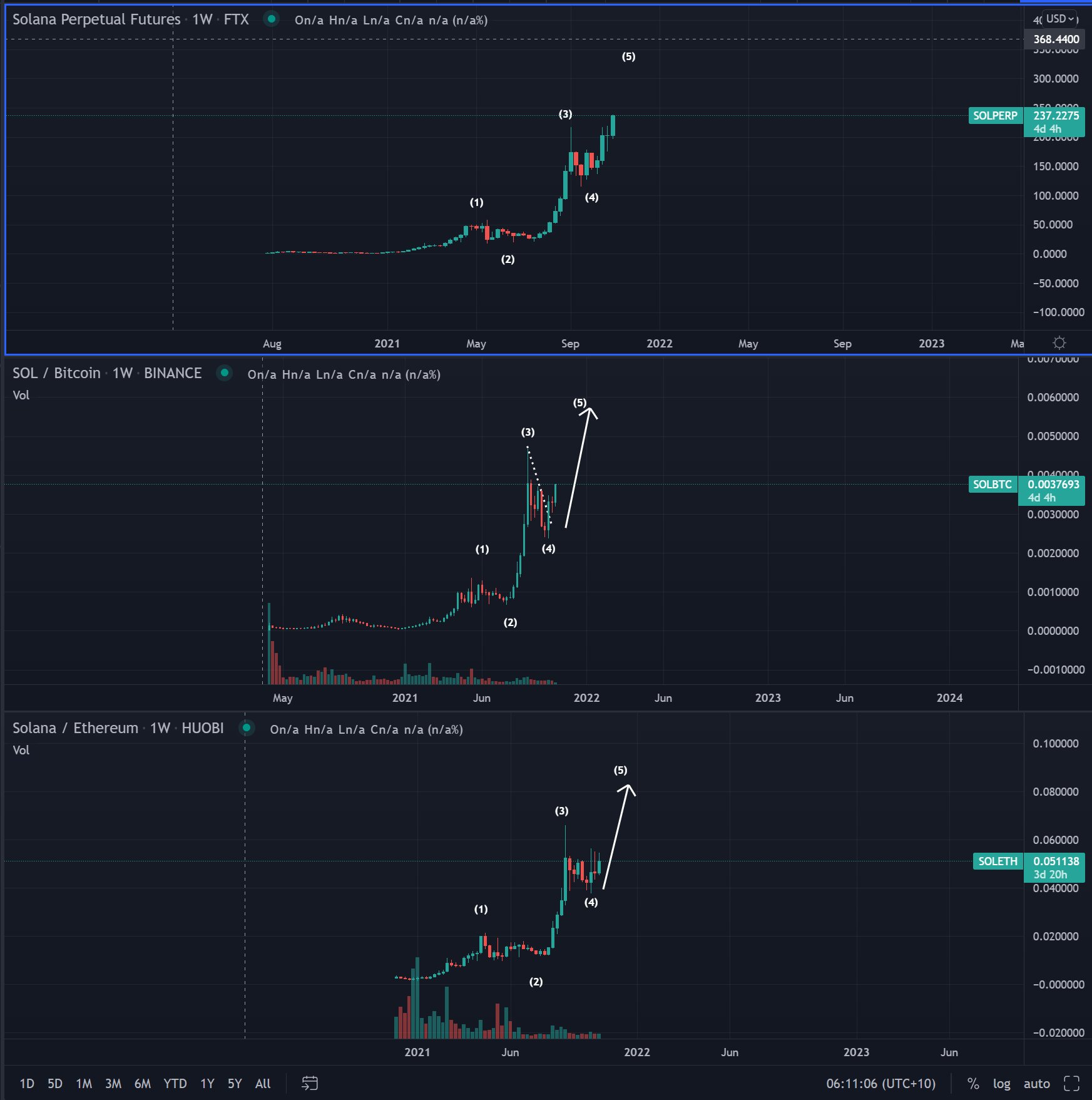Click the 368.4400 crosshair price label

coord(1056,39)
